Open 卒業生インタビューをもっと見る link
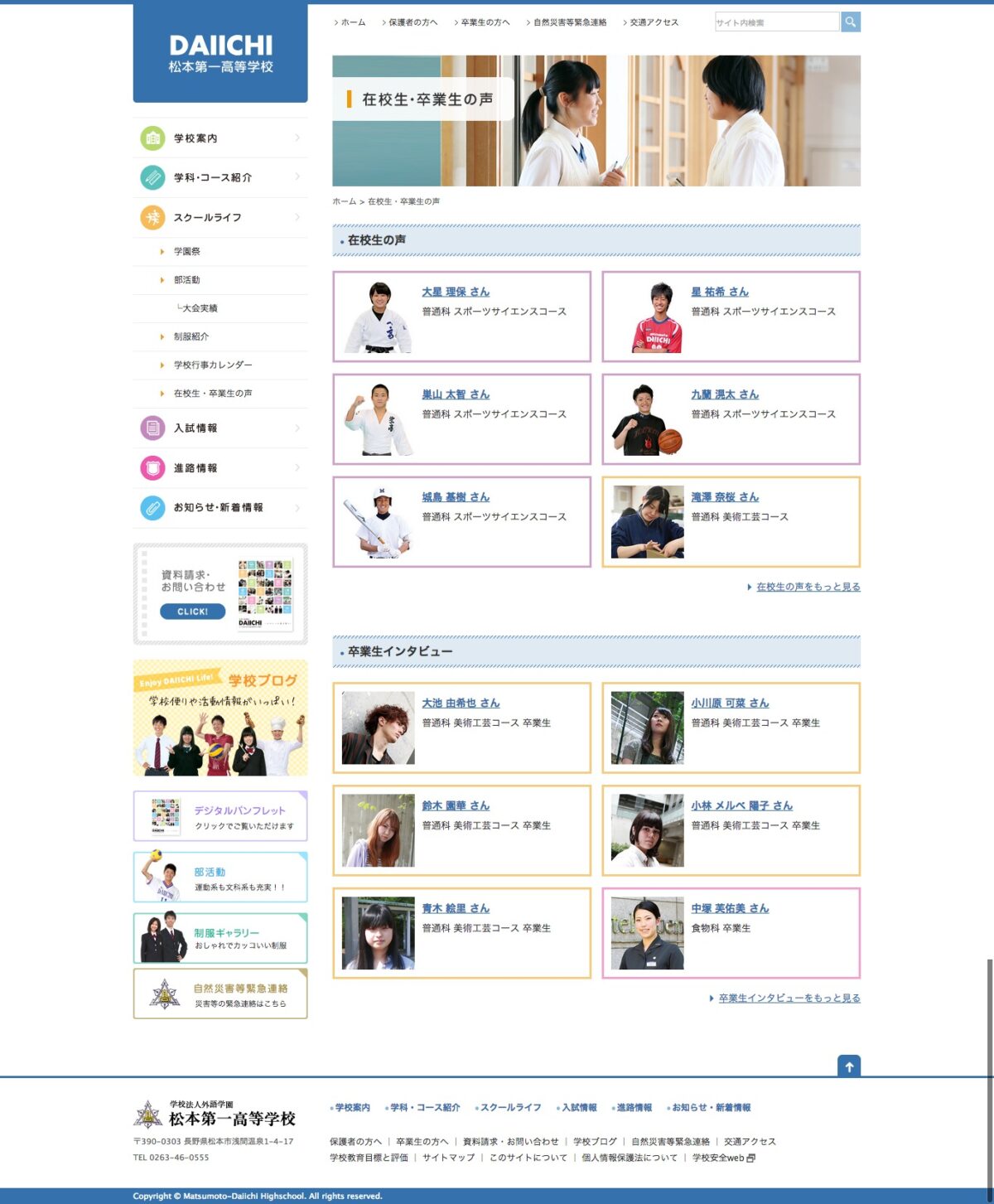Image resolution: width=994 pixels, height=1204 pixels. [x=789, y=998]
